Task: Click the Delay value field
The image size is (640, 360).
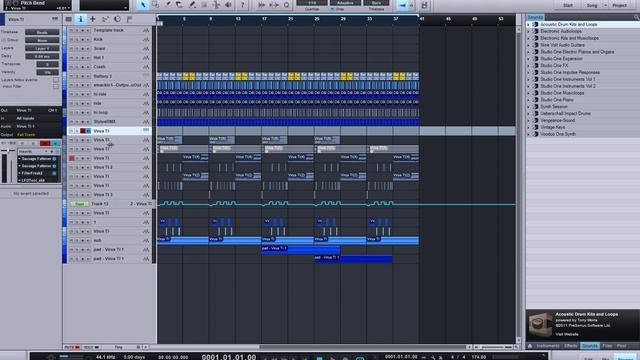Action: pyautogui.click(x=42, y=56)
